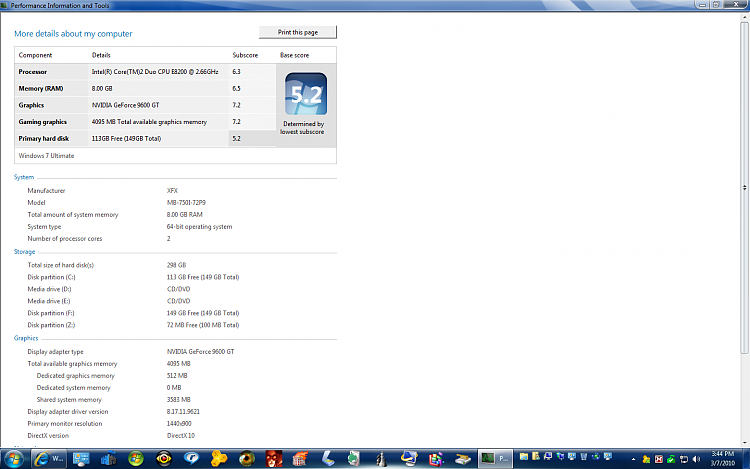
Task: Click the 4095 MB Total available graphics memory cell
Action: pyautogui.click(x=149, y=122)
